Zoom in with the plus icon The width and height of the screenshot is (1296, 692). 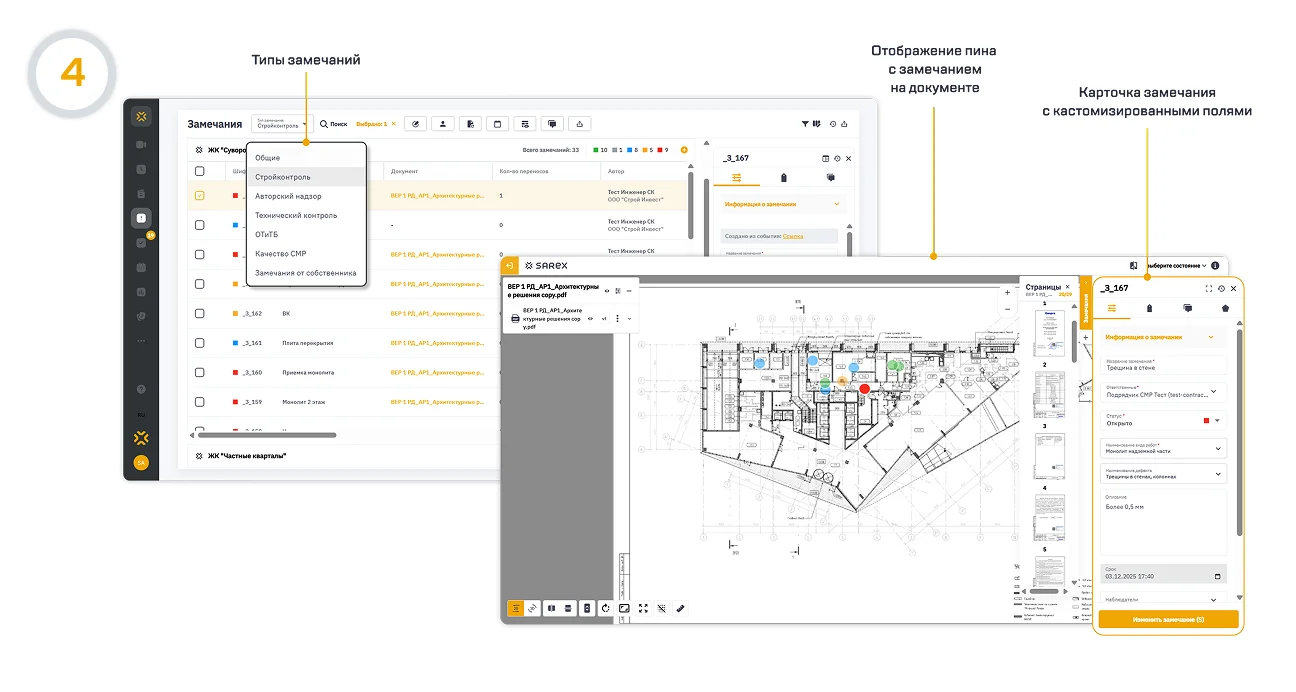[x=1007, y=293]
